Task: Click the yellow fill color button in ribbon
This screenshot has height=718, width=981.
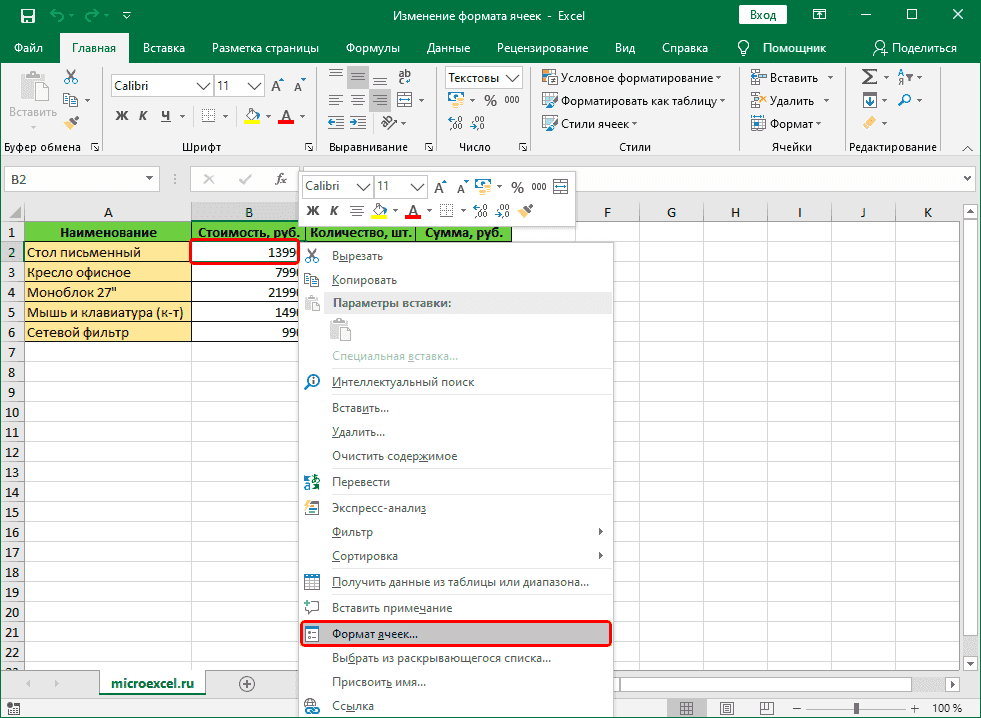Action: pyautogui.click(x=252, y=115)
